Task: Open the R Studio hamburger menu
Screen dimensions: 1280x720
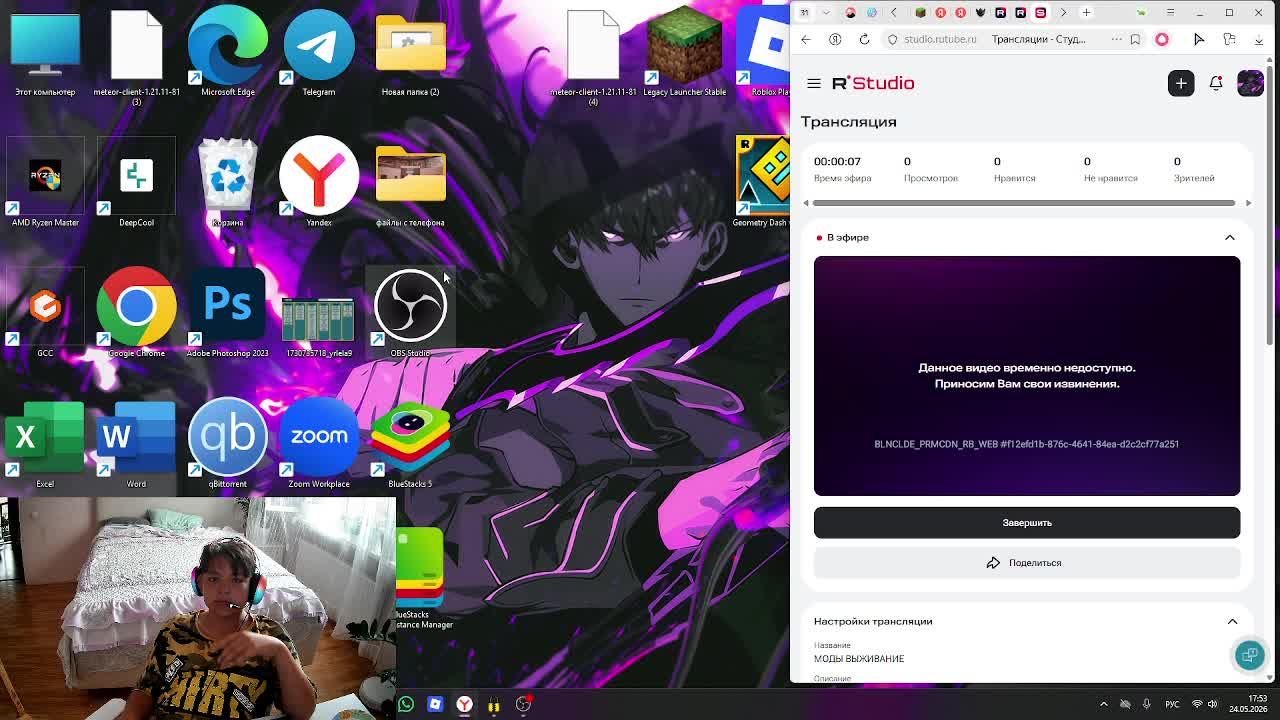Action: pos(814,83)
